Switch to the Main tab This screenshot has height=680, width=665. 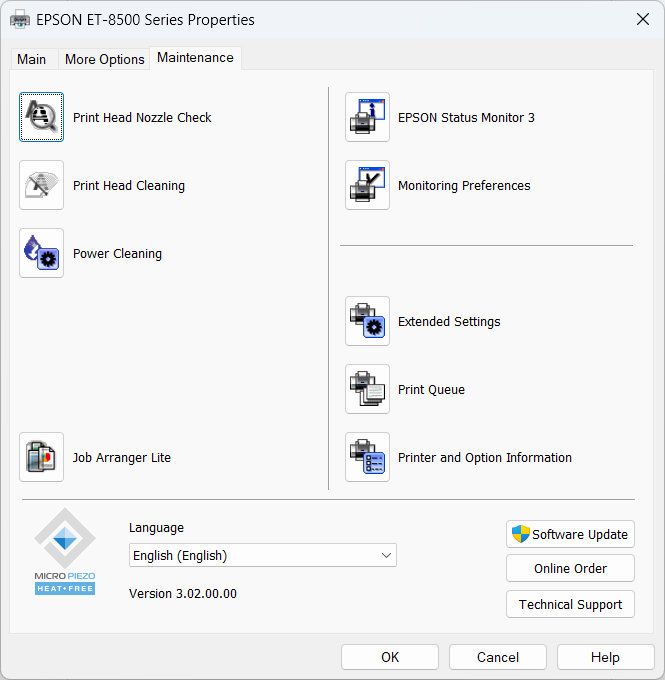(32, 59)
